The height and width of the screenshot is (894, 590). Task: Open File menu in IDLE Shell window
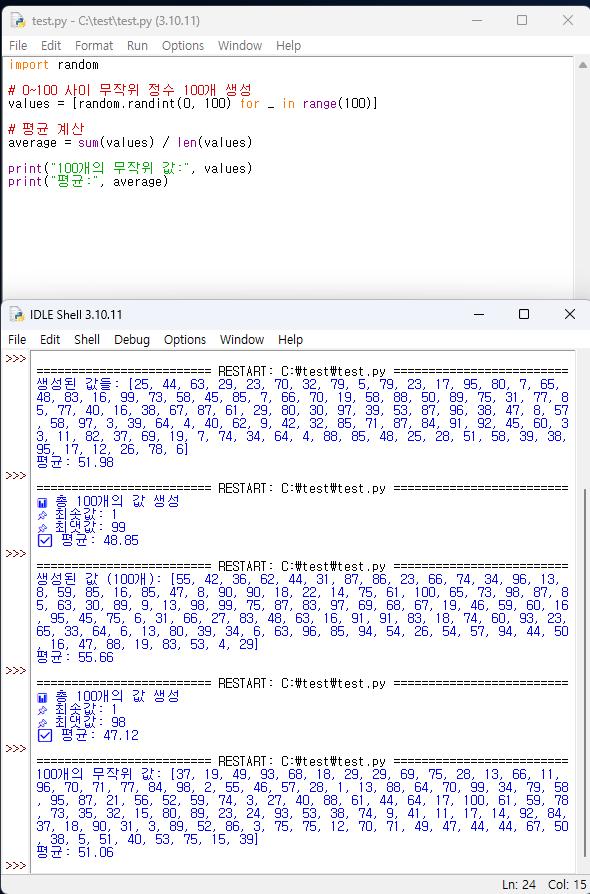(17, 340)
